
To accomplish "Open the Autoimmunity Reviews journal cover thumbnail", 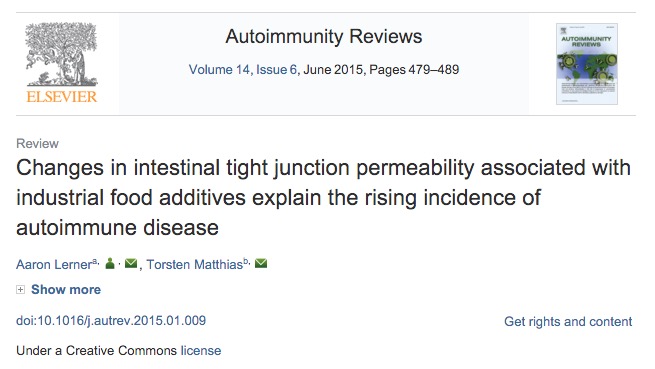I will pos(587,64).
